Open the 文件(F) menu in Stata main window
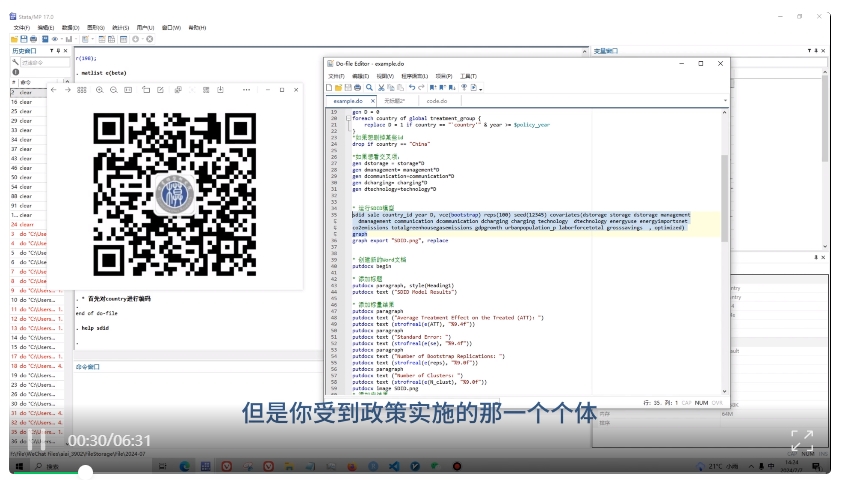The width and height of the screenshot is (842, 480). pyautogui.click(x=21, y=27)
